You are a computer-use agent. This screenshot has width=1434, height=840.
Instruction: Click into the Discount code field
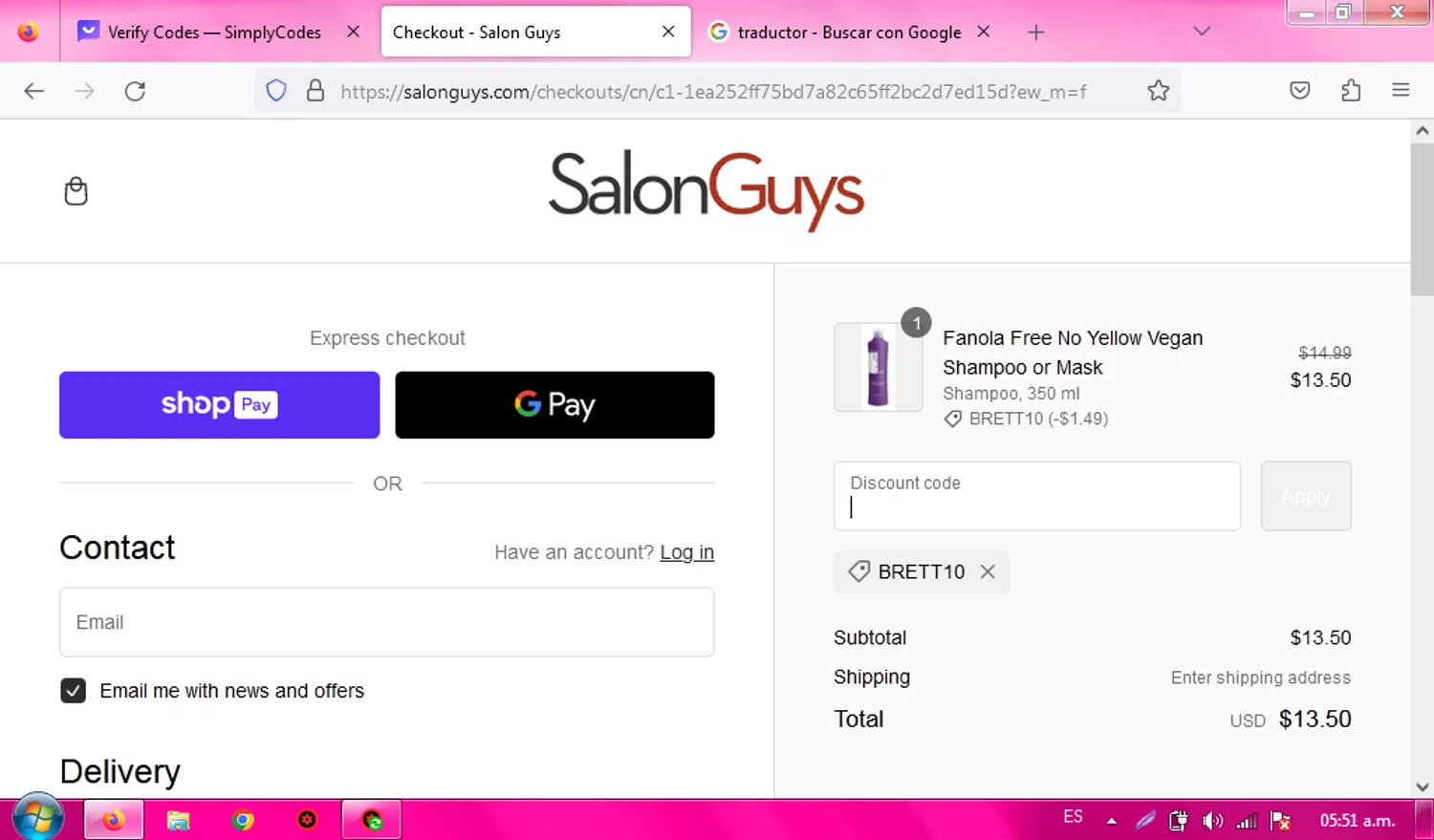tap(1037, 496)
